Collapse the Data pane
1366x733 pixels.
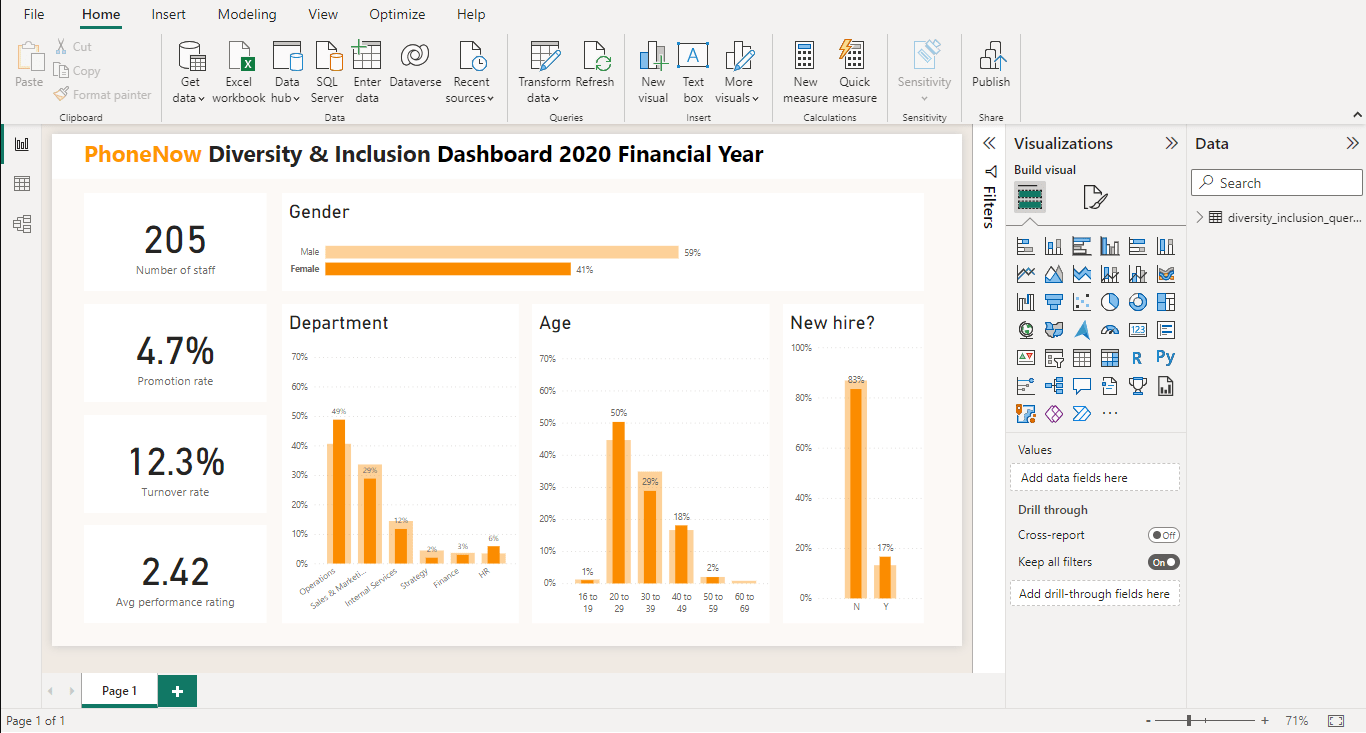click(x=1353, y=143)
